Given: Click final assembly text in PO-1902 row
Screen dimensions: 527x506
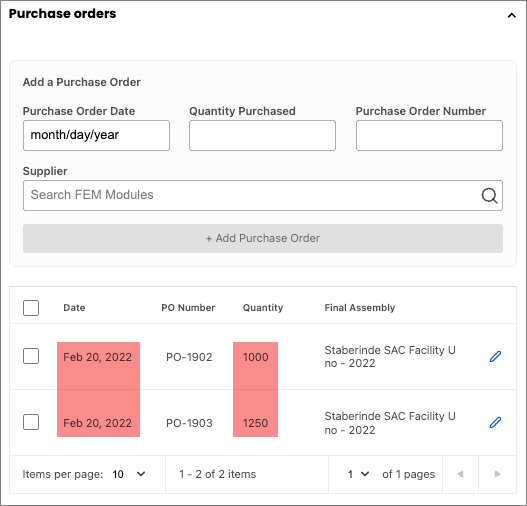Looking at the screenshot, I should [x=390, y=357].
